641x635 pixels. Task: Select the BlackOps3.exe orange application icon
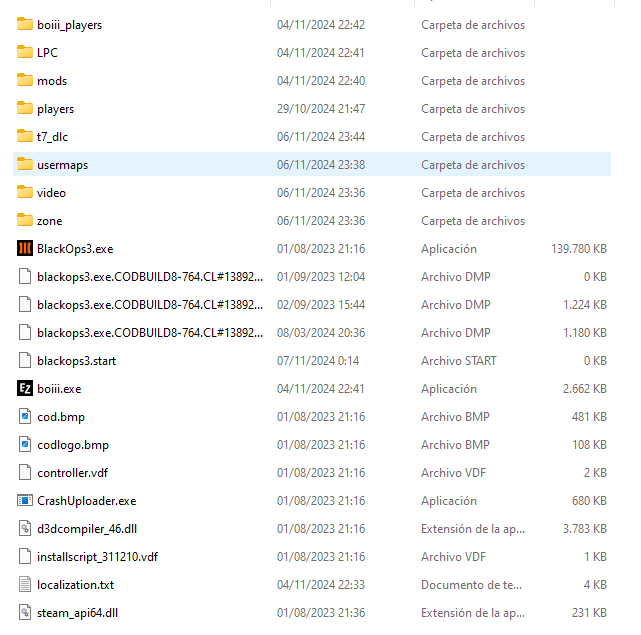coord(25,249)
